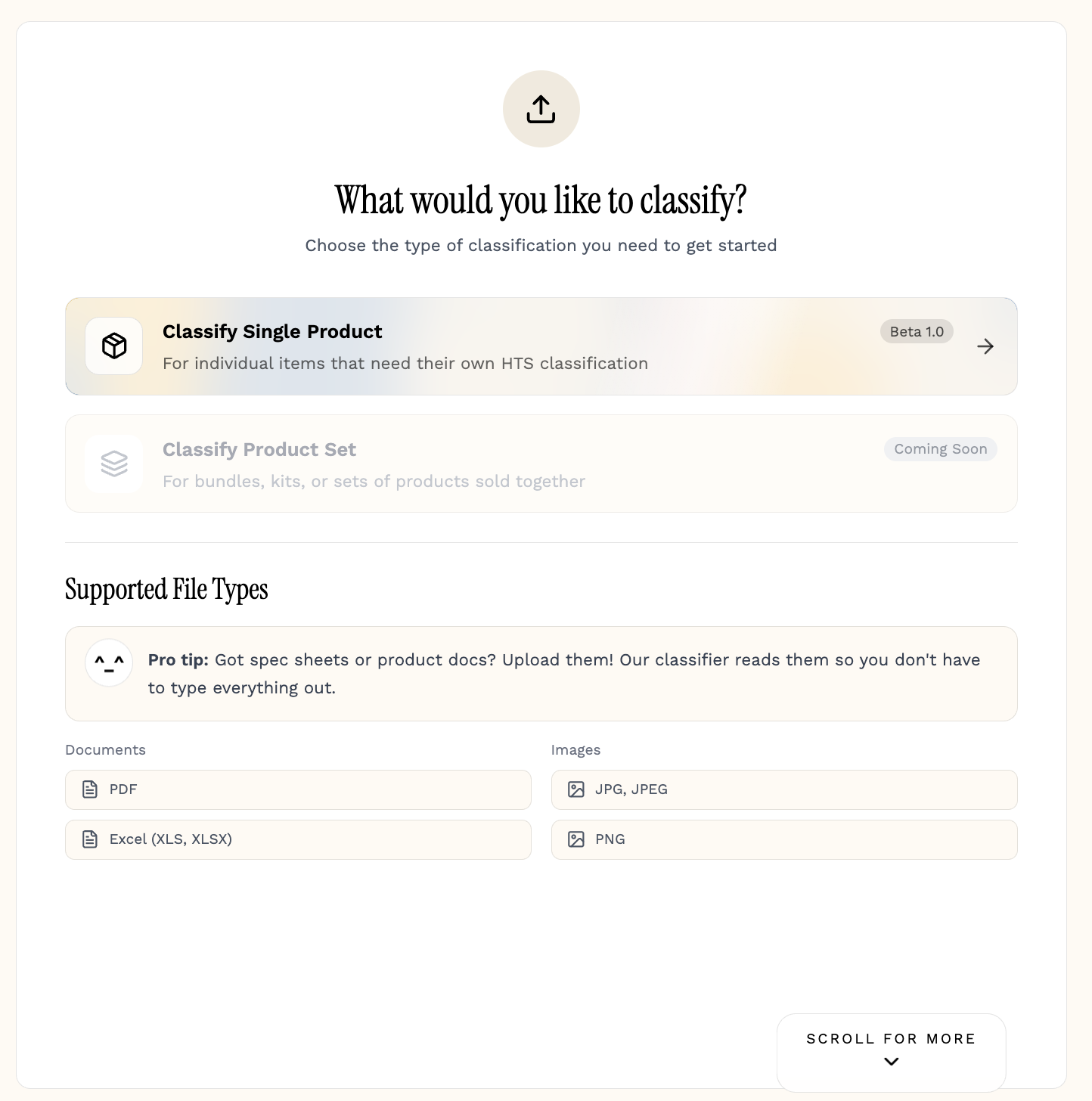Select the PDF file type row
The image size is (1092, 1101).
[x=298, y=789]
